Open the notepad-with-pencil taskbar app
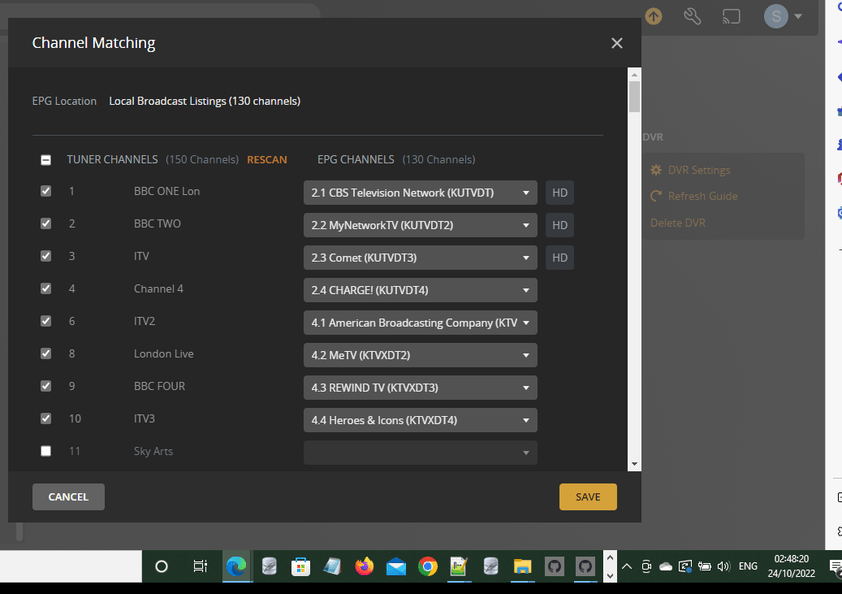 point(459,566)
